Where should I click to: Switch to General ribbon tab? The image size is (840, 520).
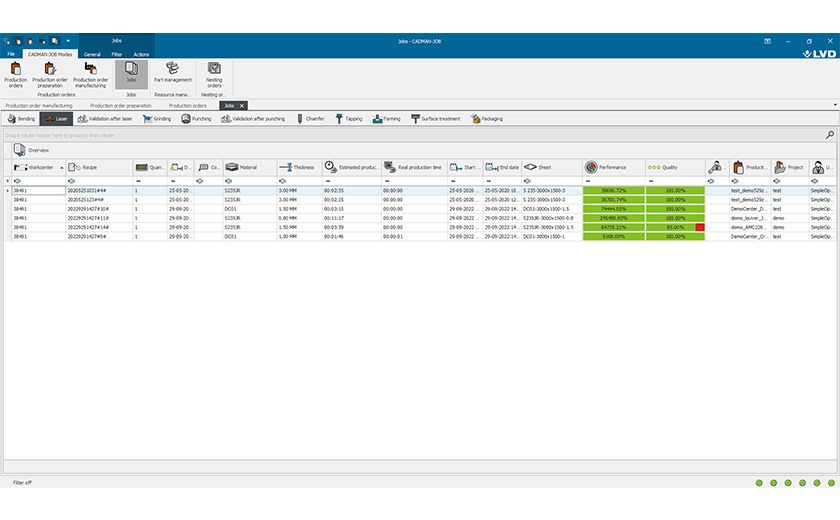coord(92,54)
